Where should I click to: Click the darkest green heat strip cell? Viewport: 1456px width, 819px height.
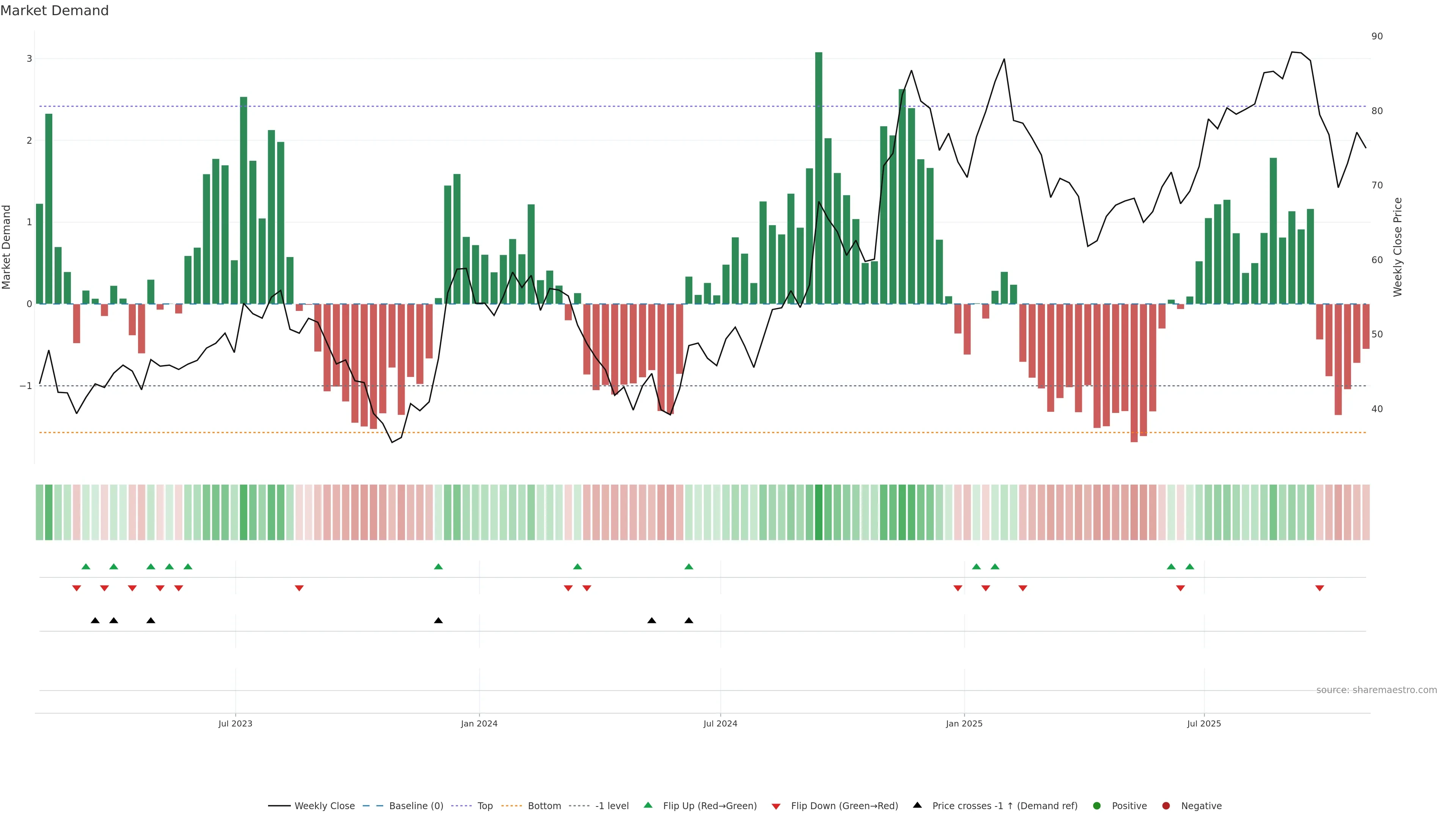pyautogui.click(x=819, y=512)
